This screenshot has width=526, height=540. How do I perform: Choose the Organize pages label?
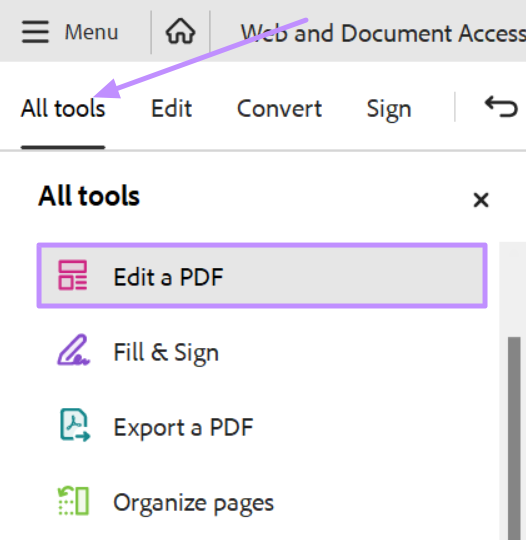pyautogui.click(x=194, y=503)
